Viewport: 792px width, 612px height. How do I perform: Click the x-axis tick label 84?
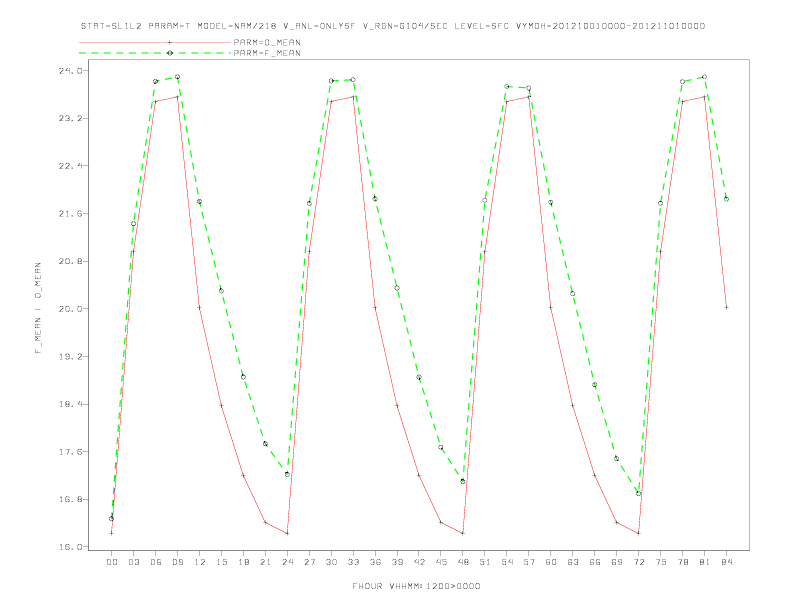tap(727, 562)
